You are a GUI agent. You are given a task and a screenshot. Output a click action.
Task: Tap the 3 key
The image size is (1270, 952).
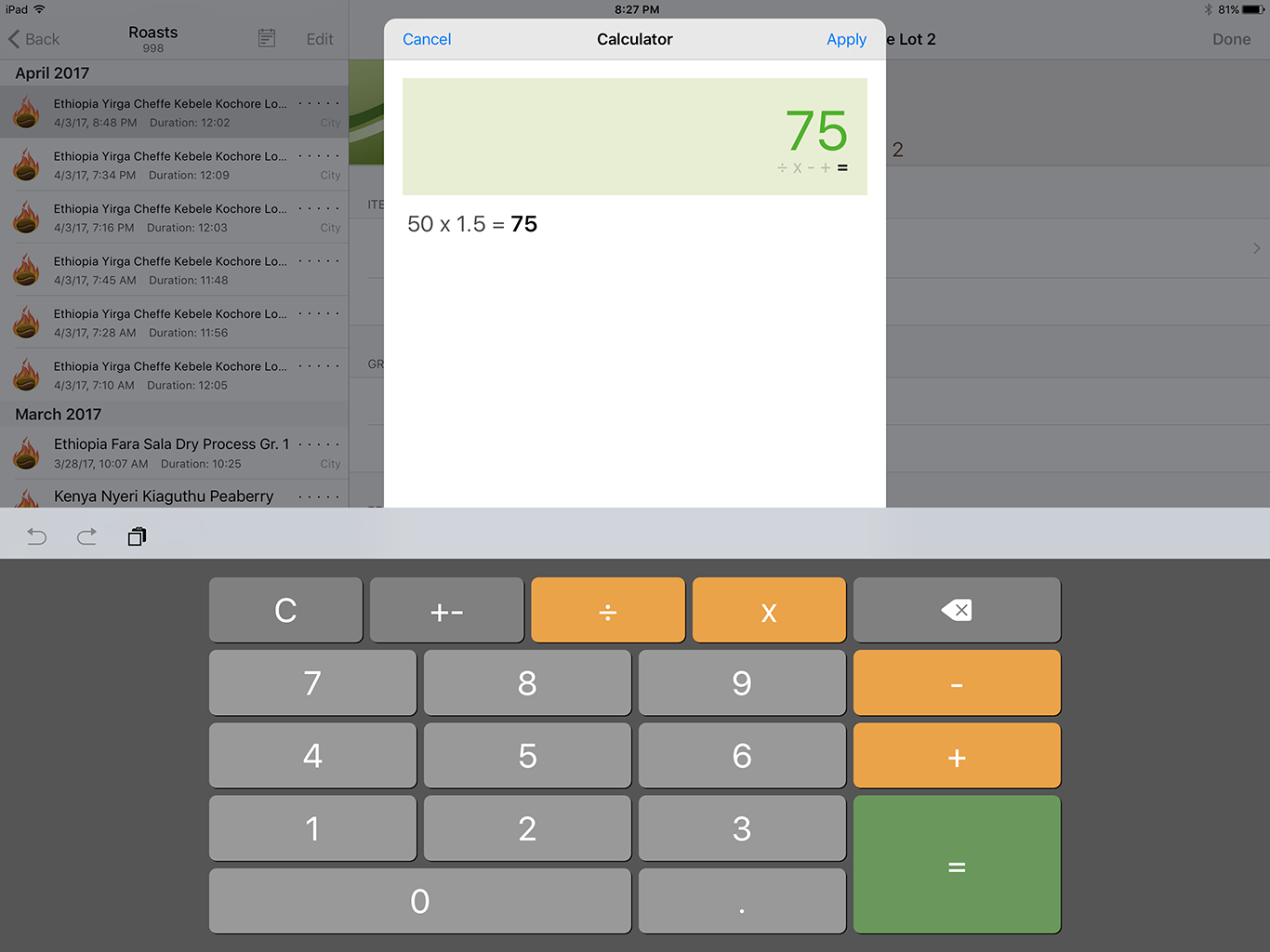742,828
